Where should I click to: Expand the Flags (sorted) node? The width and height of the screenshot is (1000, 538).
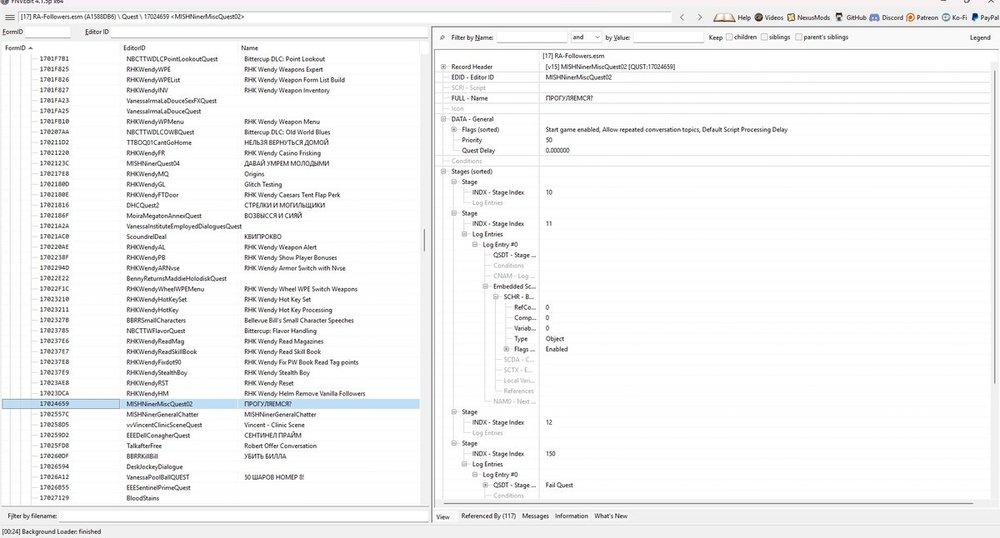point(454,129)
